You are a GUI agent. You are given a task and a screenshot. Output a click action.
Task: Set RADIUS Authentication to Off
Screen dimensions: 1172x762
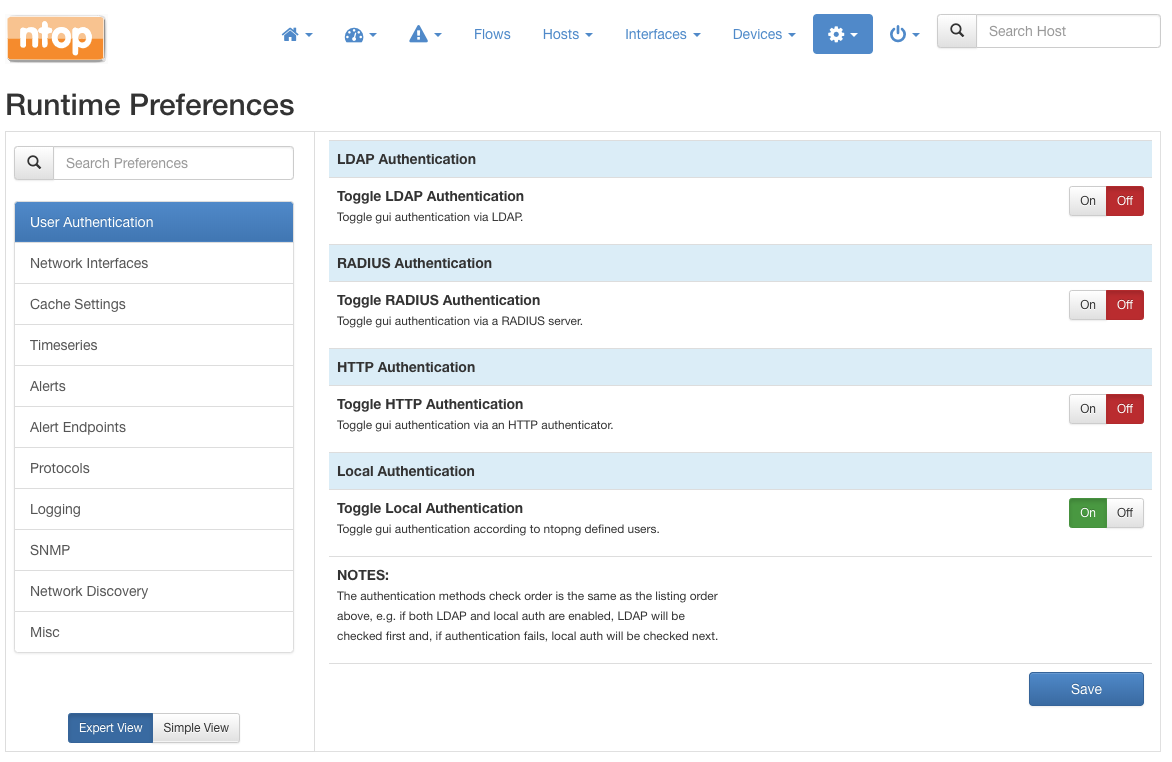[1125, 305]
